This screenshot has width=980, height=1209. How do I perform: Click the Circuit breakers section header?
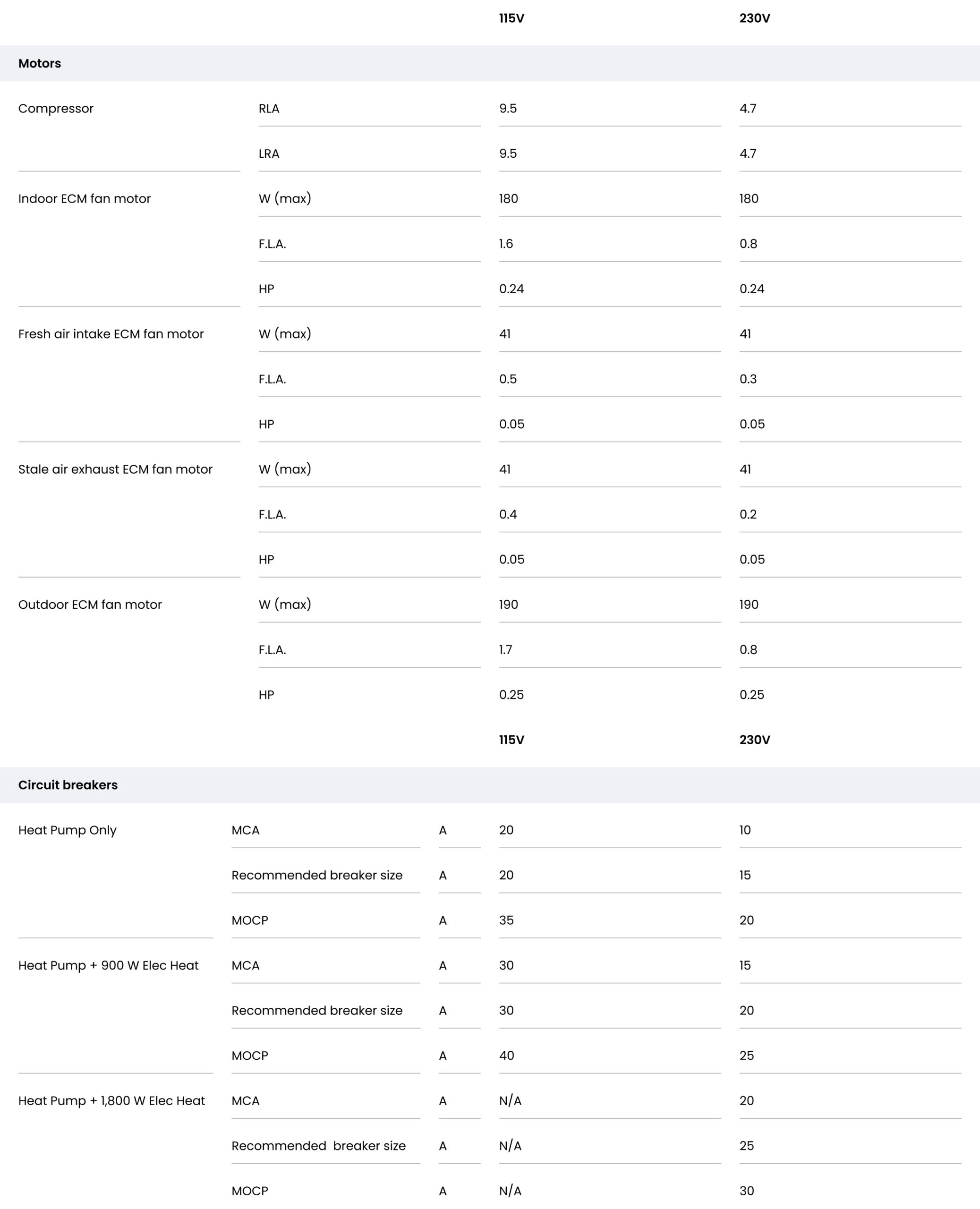68,784
